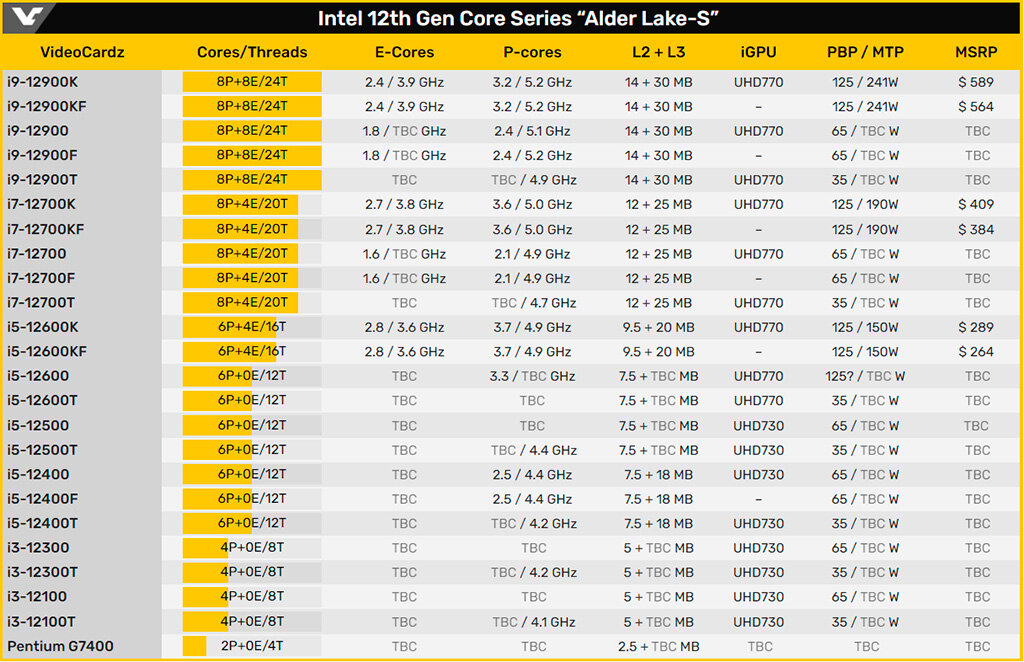Viewport: 1024px width, 662px height.
Task: Click the 9.5 + 20 MB cell for i5-12600K
Action: pyautogui.click(x=658, y=327)
